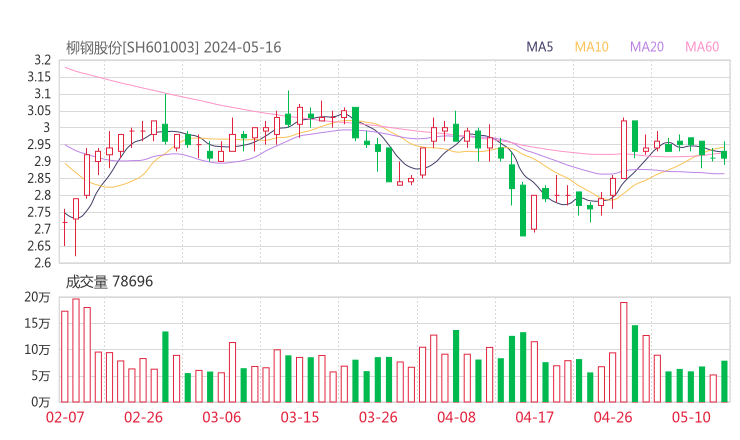Click the 5万 volume axis label
740x440 pixels.
click(41, 376)
